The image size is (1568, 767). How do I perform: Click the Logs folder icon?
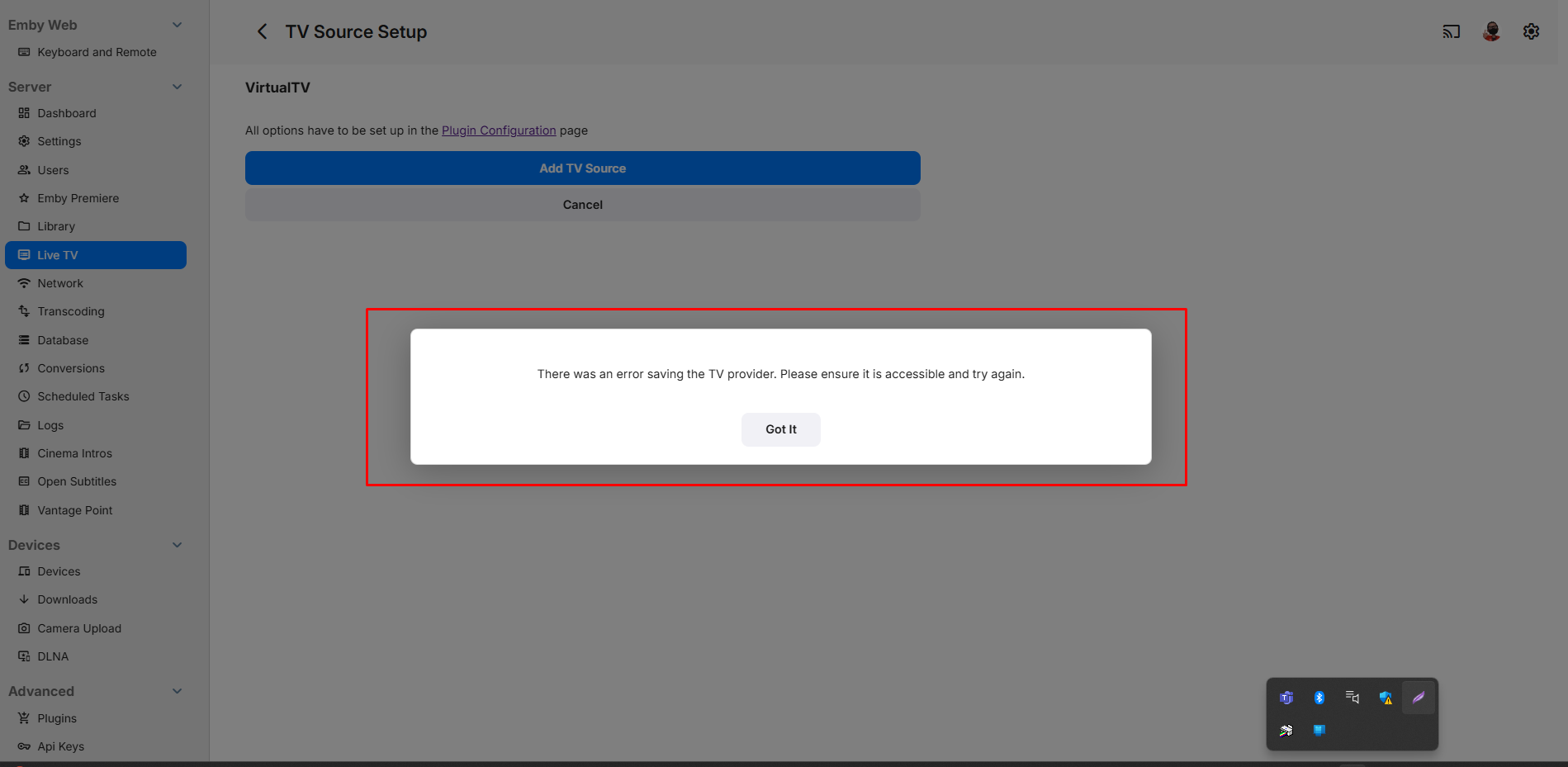point(24,425)
